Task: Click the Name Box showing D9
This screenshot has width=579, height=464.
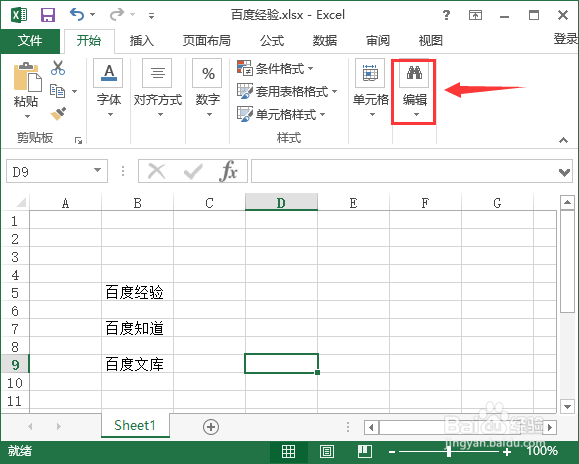Action: [50, 171]
